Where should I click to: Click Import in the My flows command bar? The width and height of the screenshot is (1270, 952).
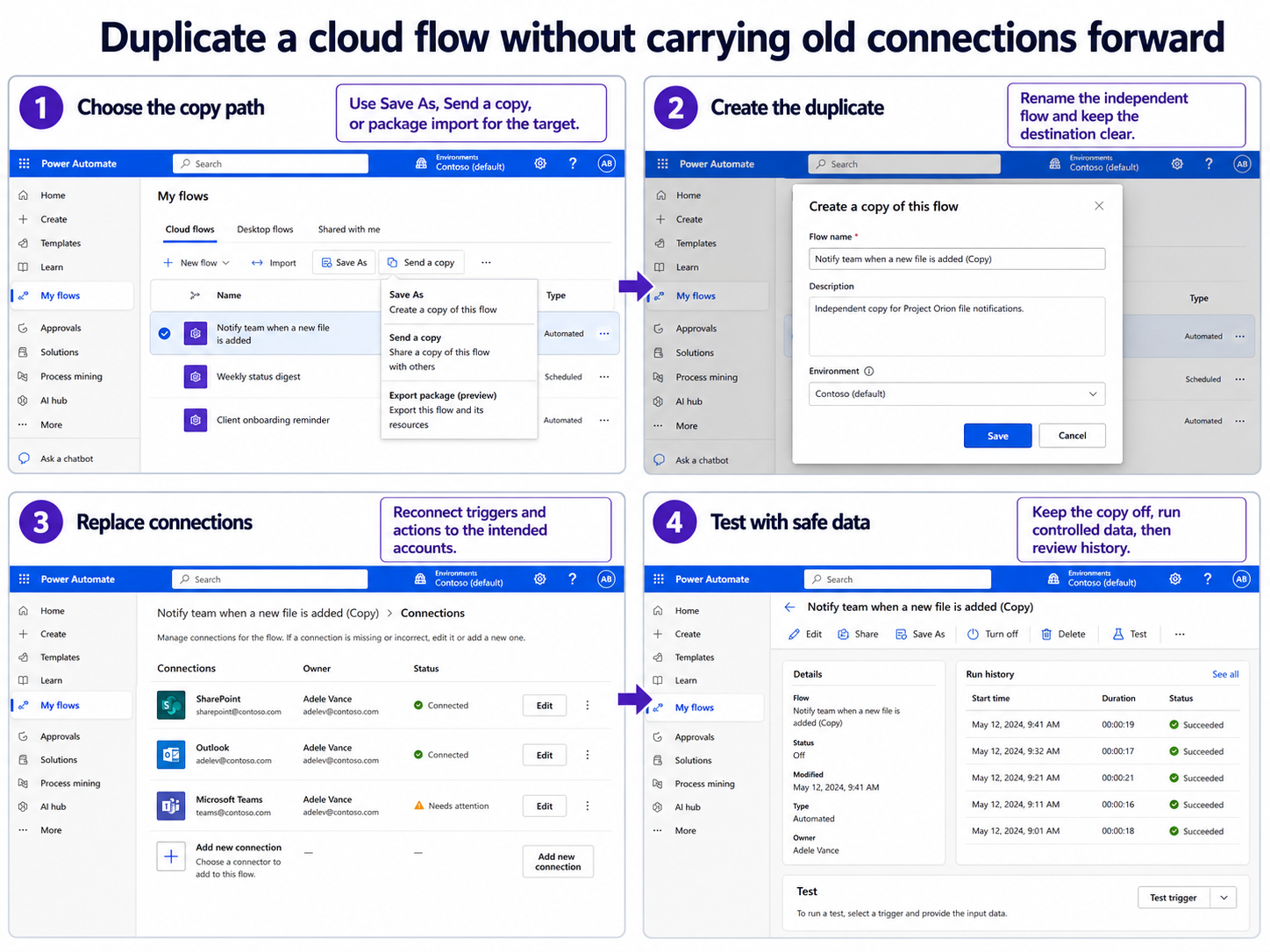click(274, 262)
